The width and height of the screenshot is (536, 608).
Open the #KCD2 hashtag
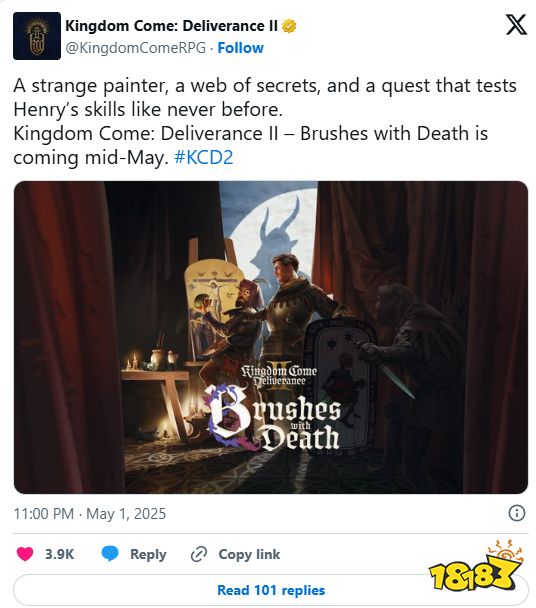204,157
